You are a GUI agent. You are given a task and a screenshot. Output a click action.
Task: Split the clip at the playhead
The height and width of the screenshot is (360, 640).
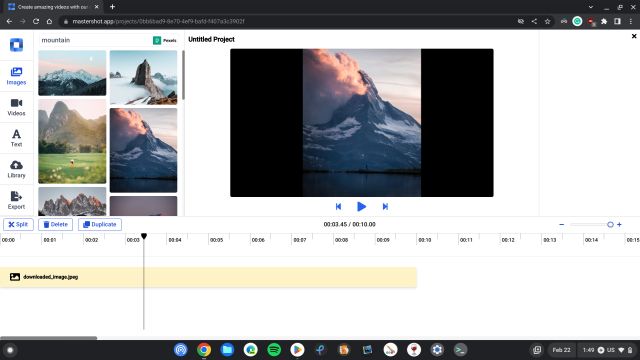(18, 224)
